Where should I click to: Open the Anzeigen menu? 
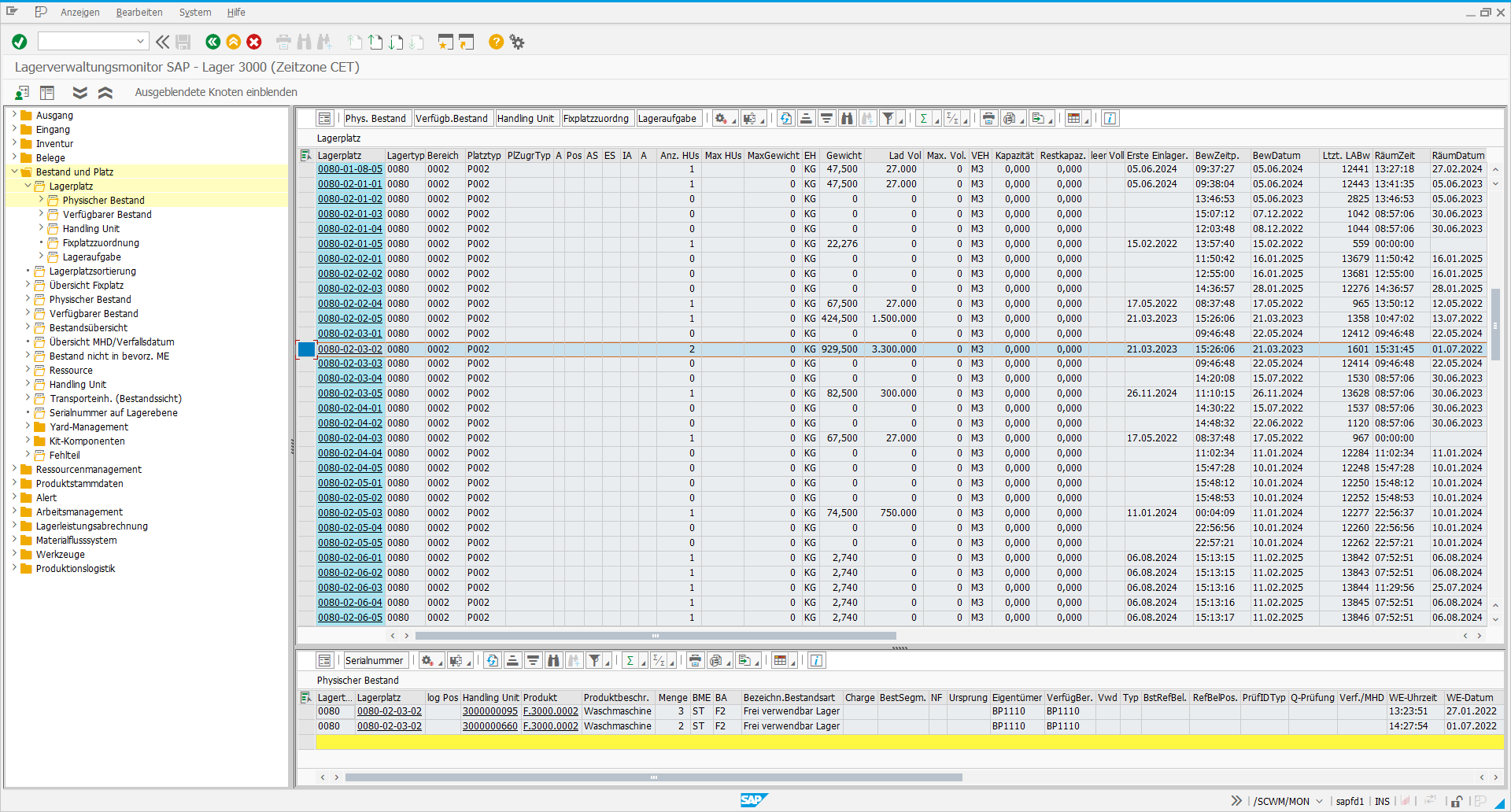80,12
